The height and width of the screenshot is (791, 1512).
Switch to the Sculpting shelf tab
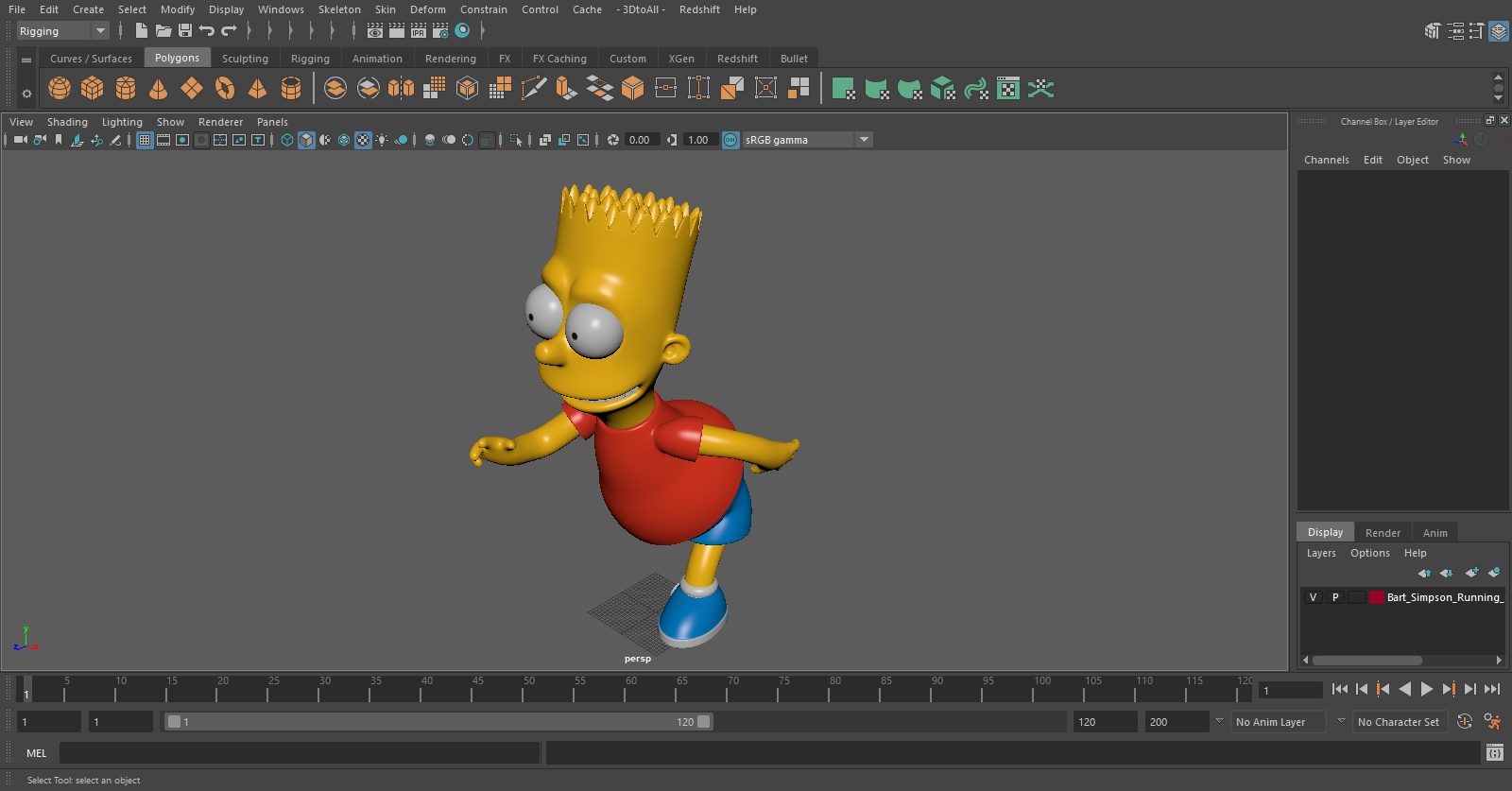pos(245,59)
